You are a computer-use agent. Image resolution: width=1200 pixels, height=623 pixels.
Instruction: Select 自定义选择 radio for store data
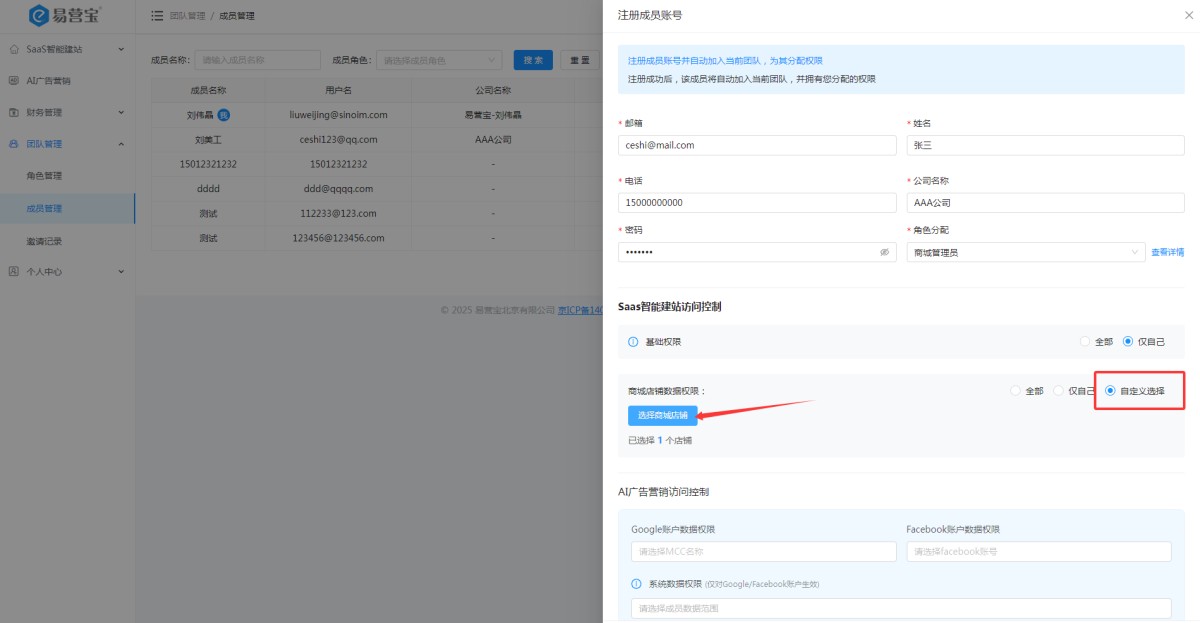pyautogui.click(x=1110, y=391)
